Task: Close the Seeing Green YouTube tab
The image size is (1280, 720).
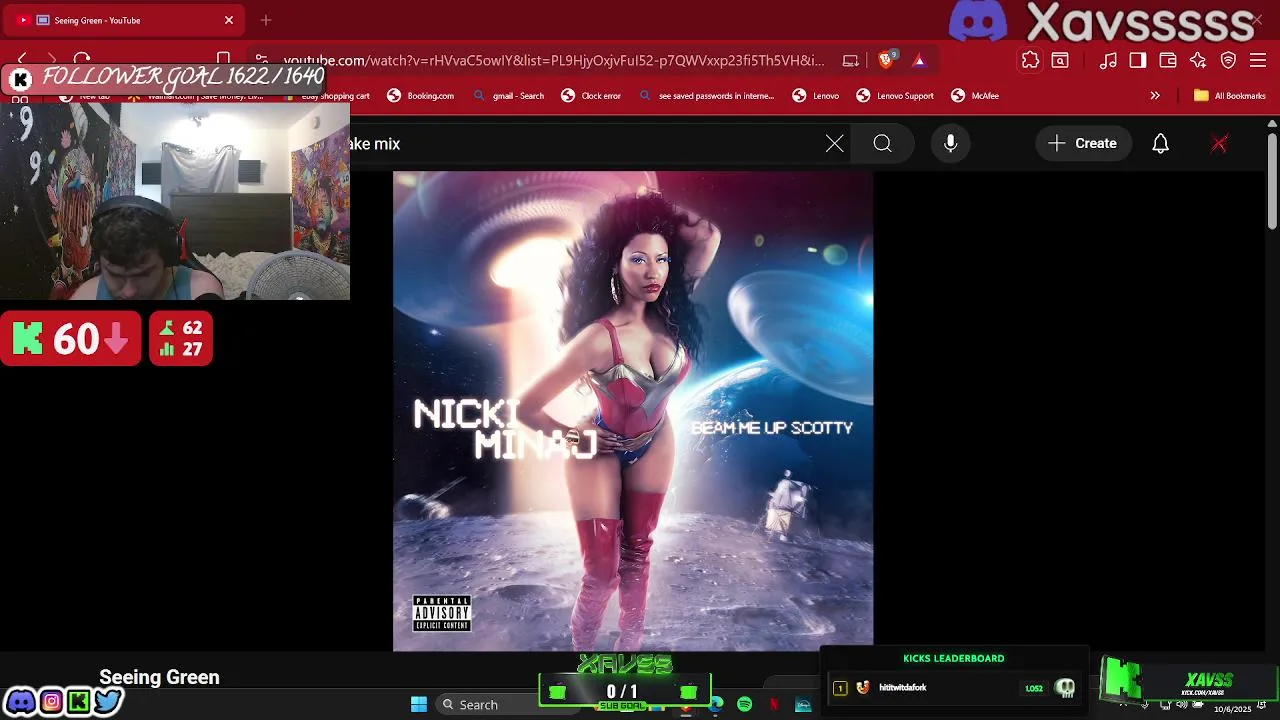Action: click(x=229, y=20)
